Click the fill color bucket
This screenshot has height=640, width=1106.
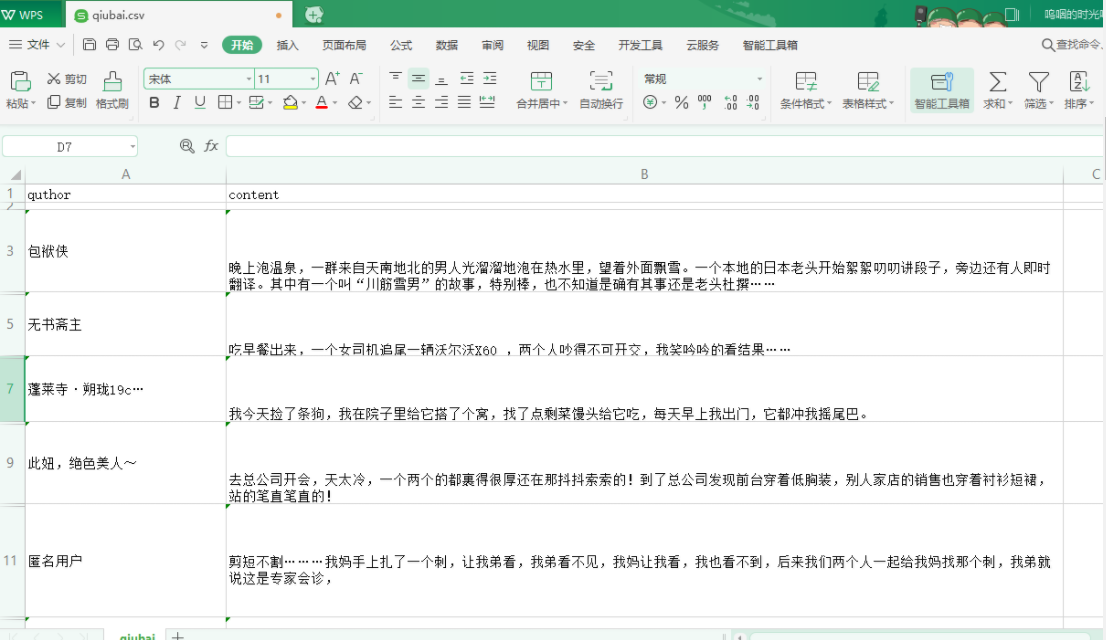pos(290,103)
